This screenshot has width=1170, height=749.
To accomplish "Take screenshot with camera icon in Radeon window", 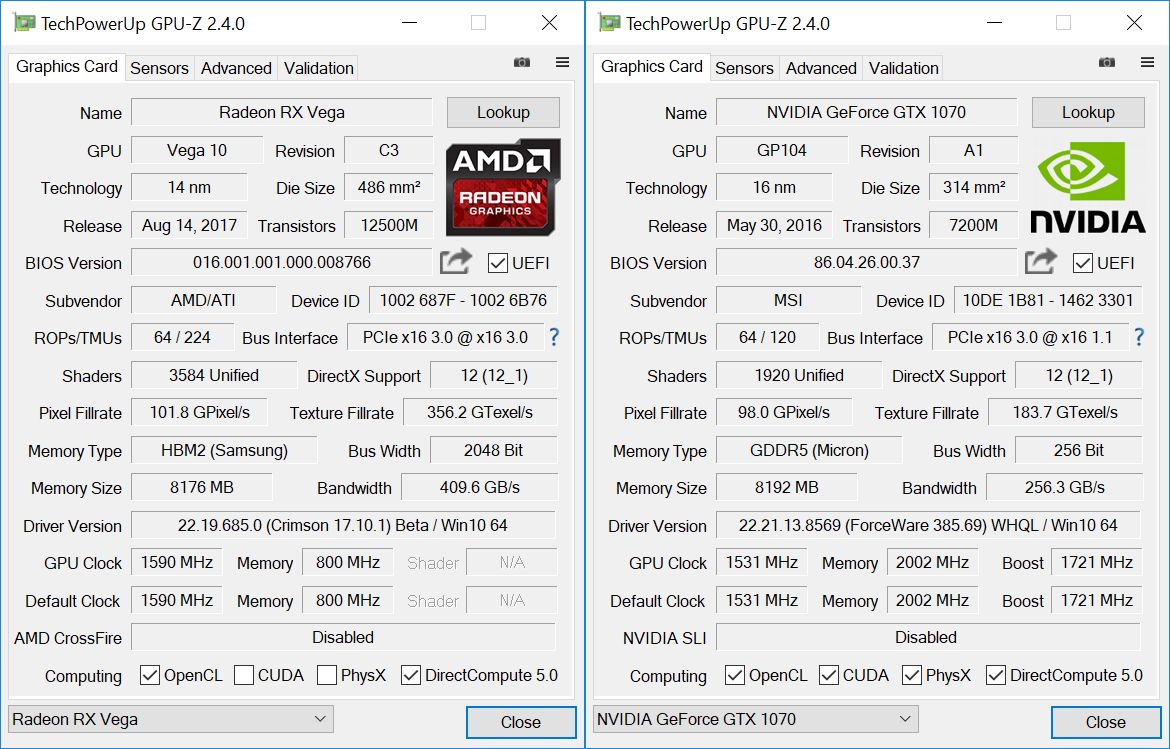I will coord(522,62).
